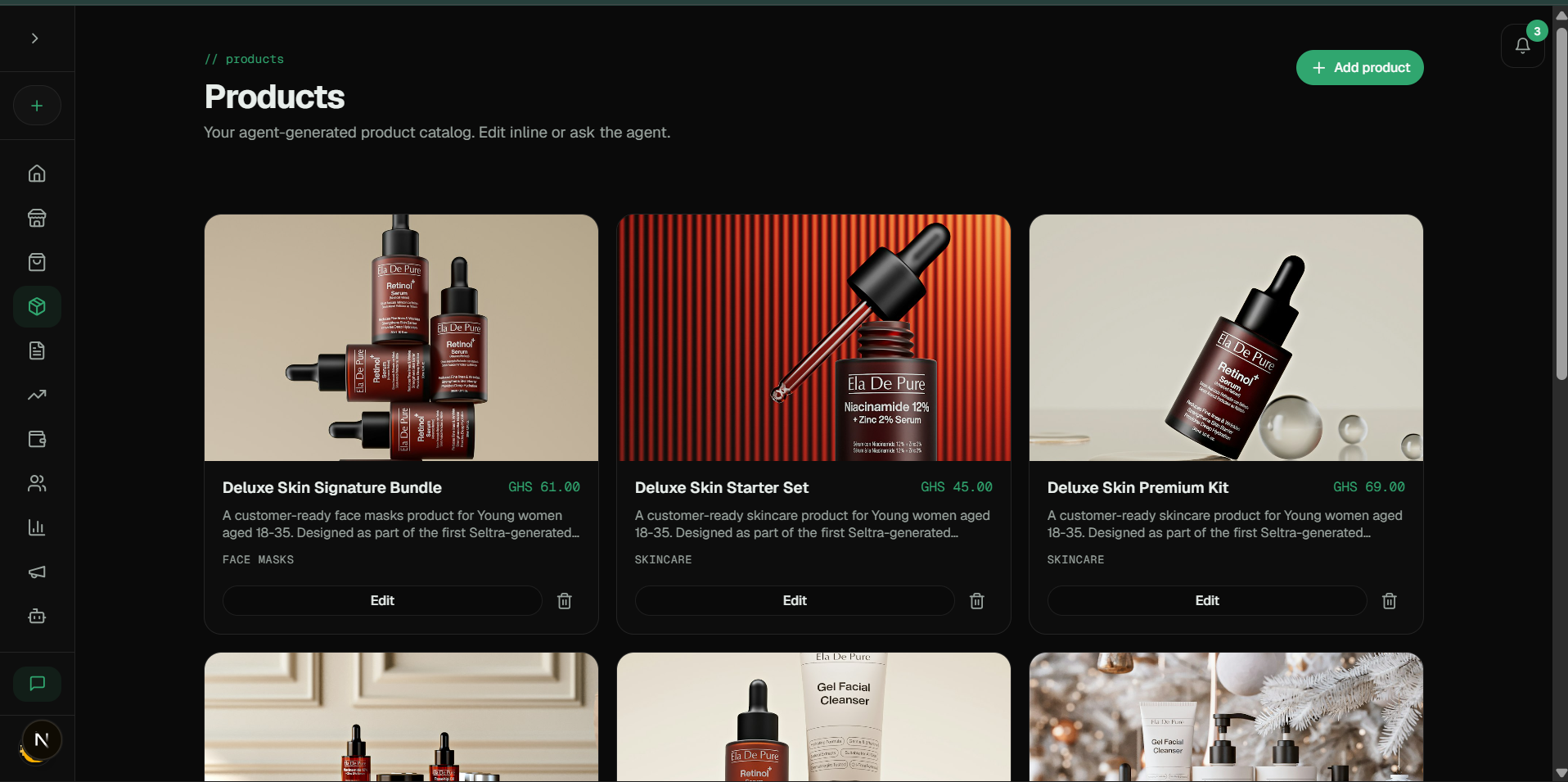Click the scrollbar up arrow

point(1561,16)
